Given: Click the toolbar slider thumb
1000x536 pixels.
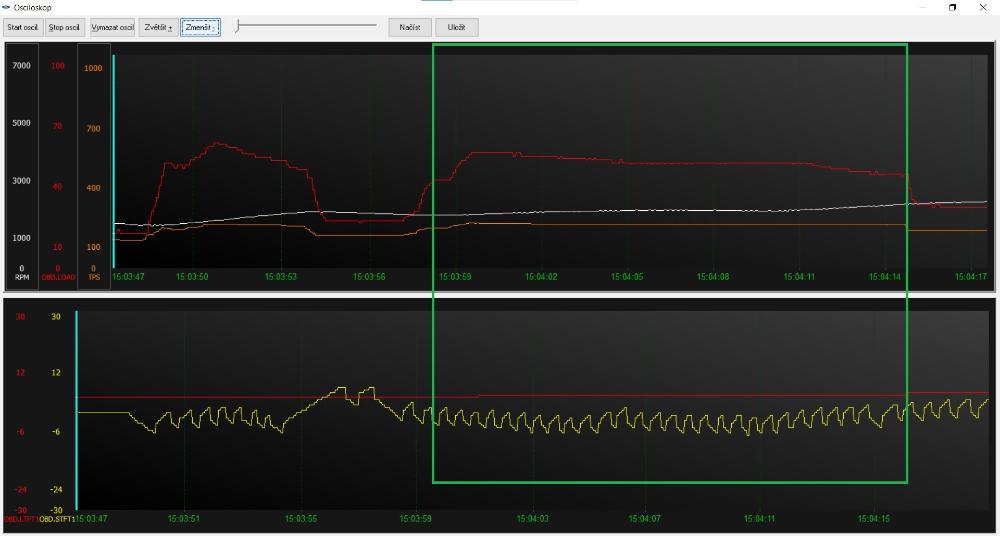Looking at the screenshot, I should click(237, 27).
